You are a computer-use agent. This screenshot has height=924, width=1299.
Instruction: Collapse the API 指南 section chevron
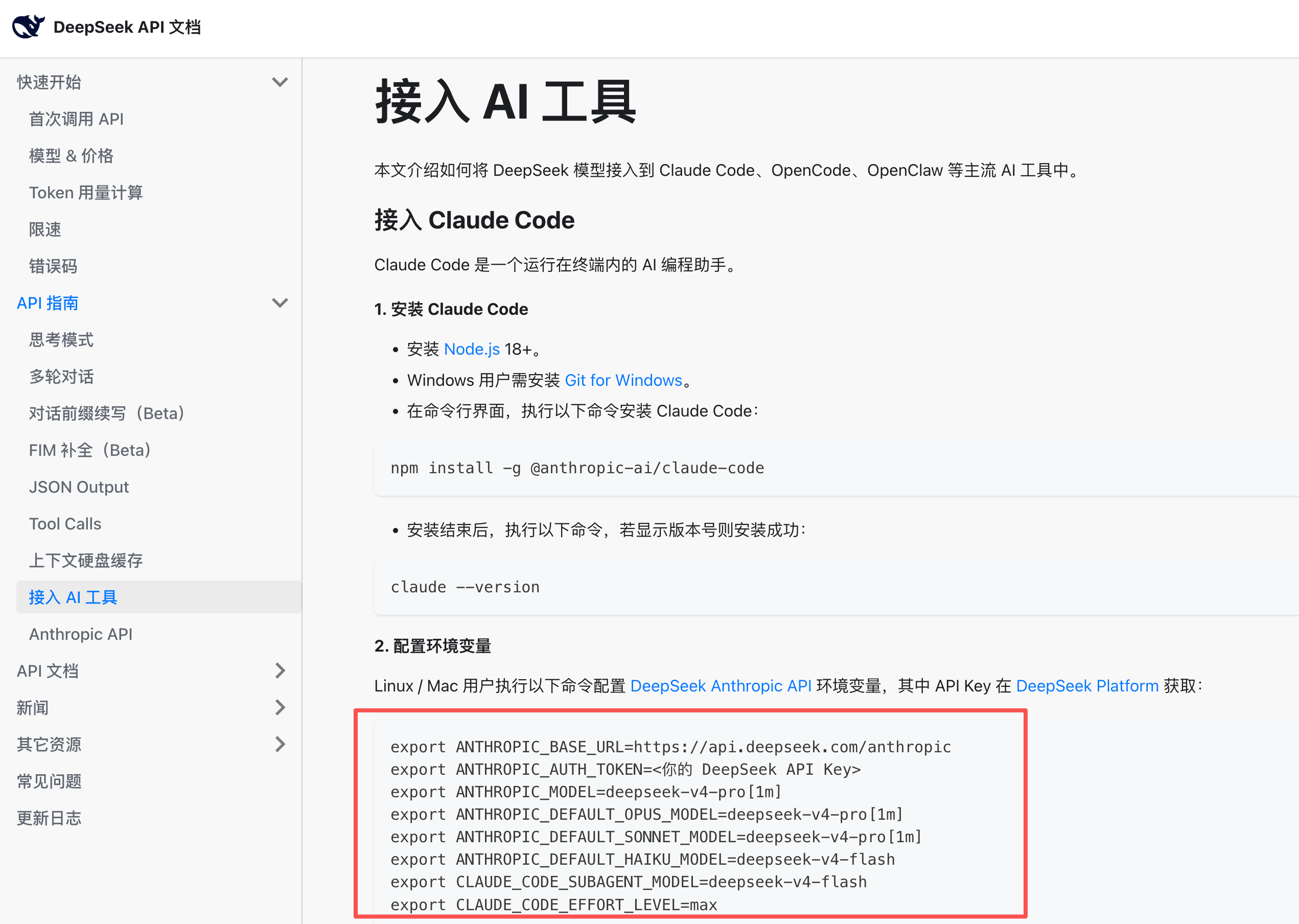[280, 303]
